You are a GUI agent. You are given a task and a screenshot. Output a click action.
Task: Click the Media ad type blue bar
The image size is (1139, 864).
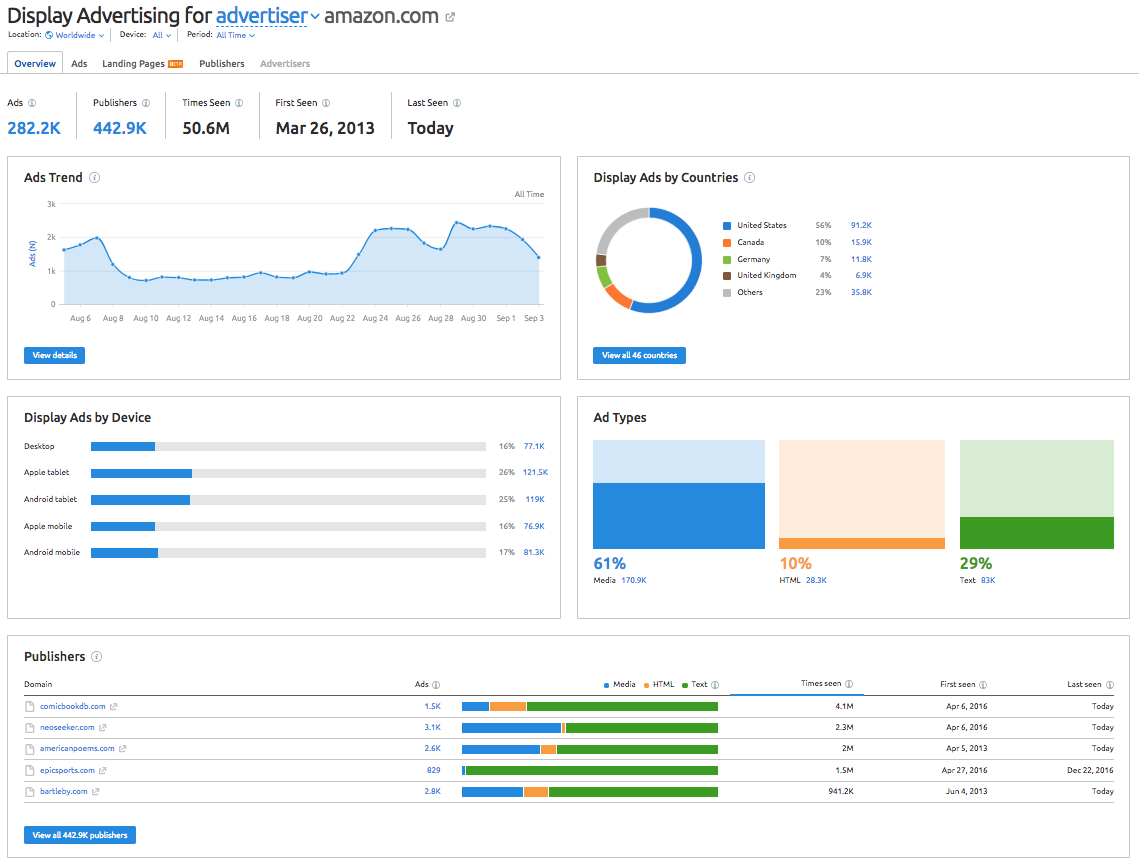point(678,516)
